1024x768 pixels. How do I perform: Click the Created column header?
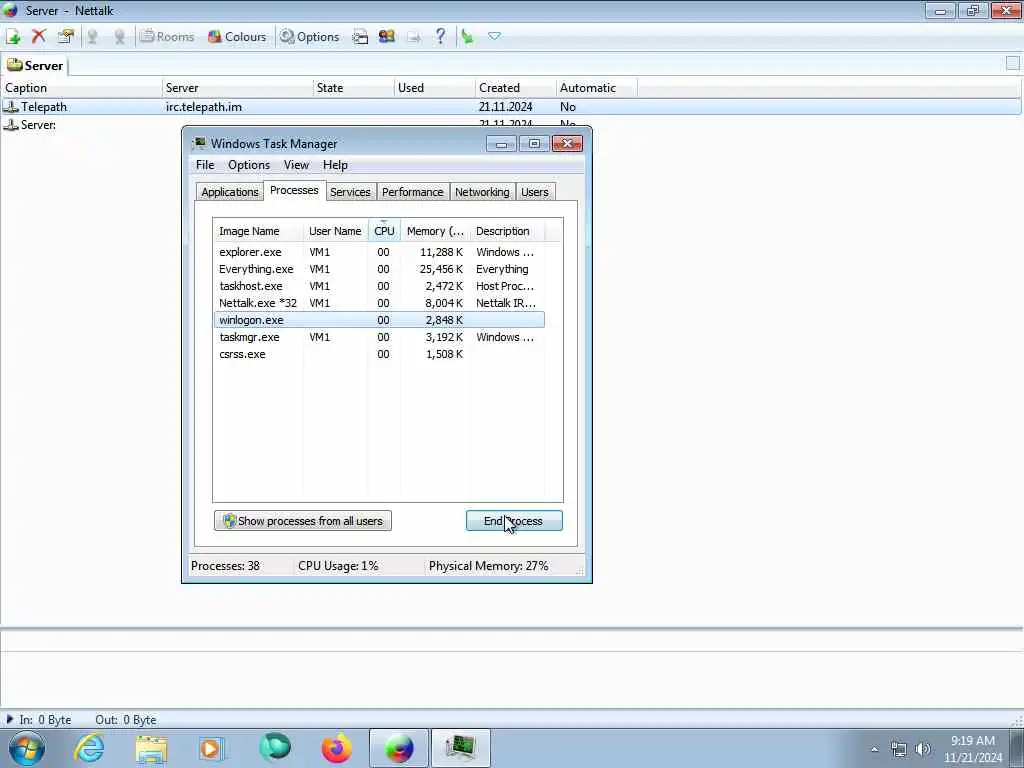515,88
